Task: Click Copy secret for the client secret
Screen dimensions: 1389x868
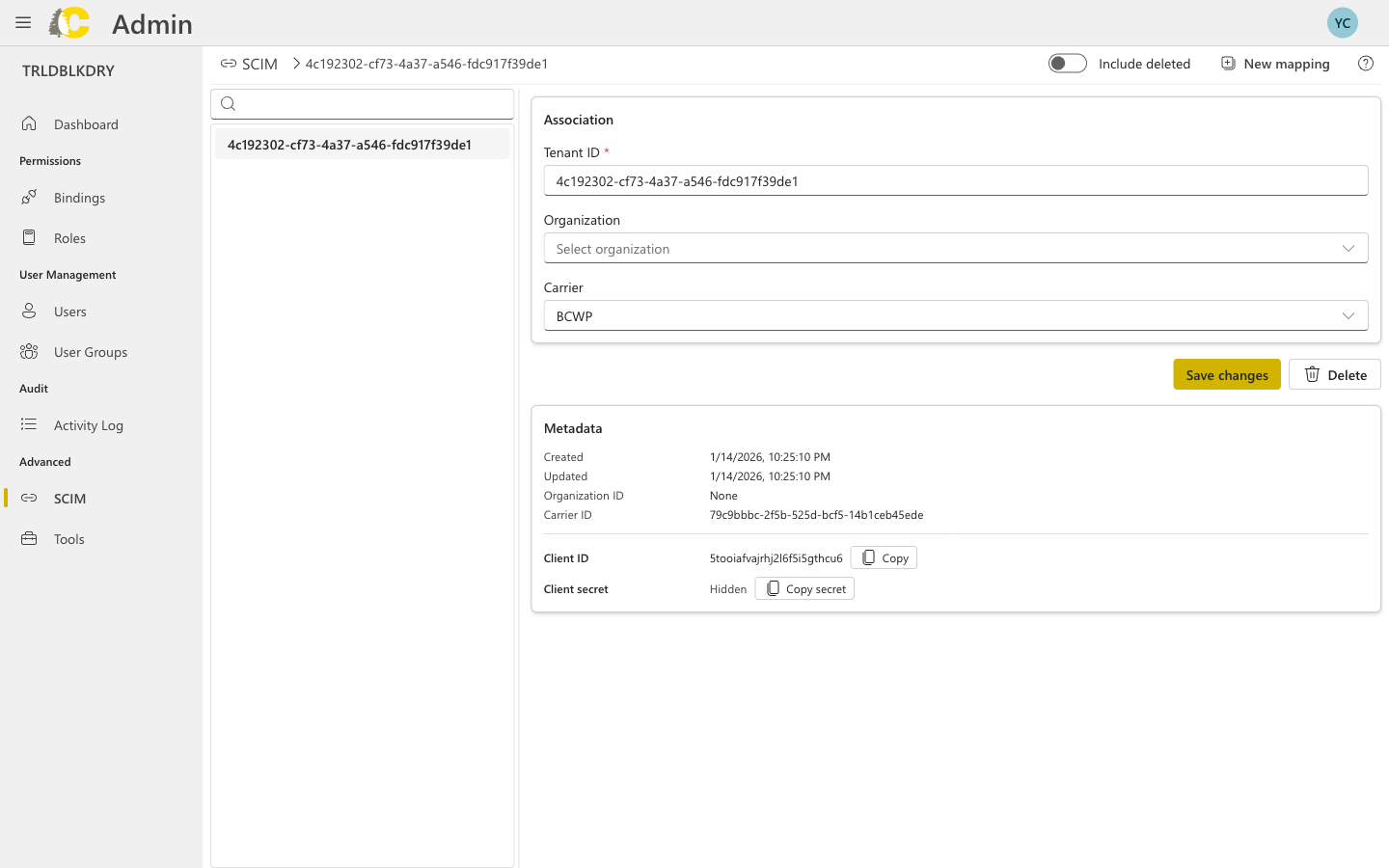Action: pyautogui.click(x=803, y=588)
